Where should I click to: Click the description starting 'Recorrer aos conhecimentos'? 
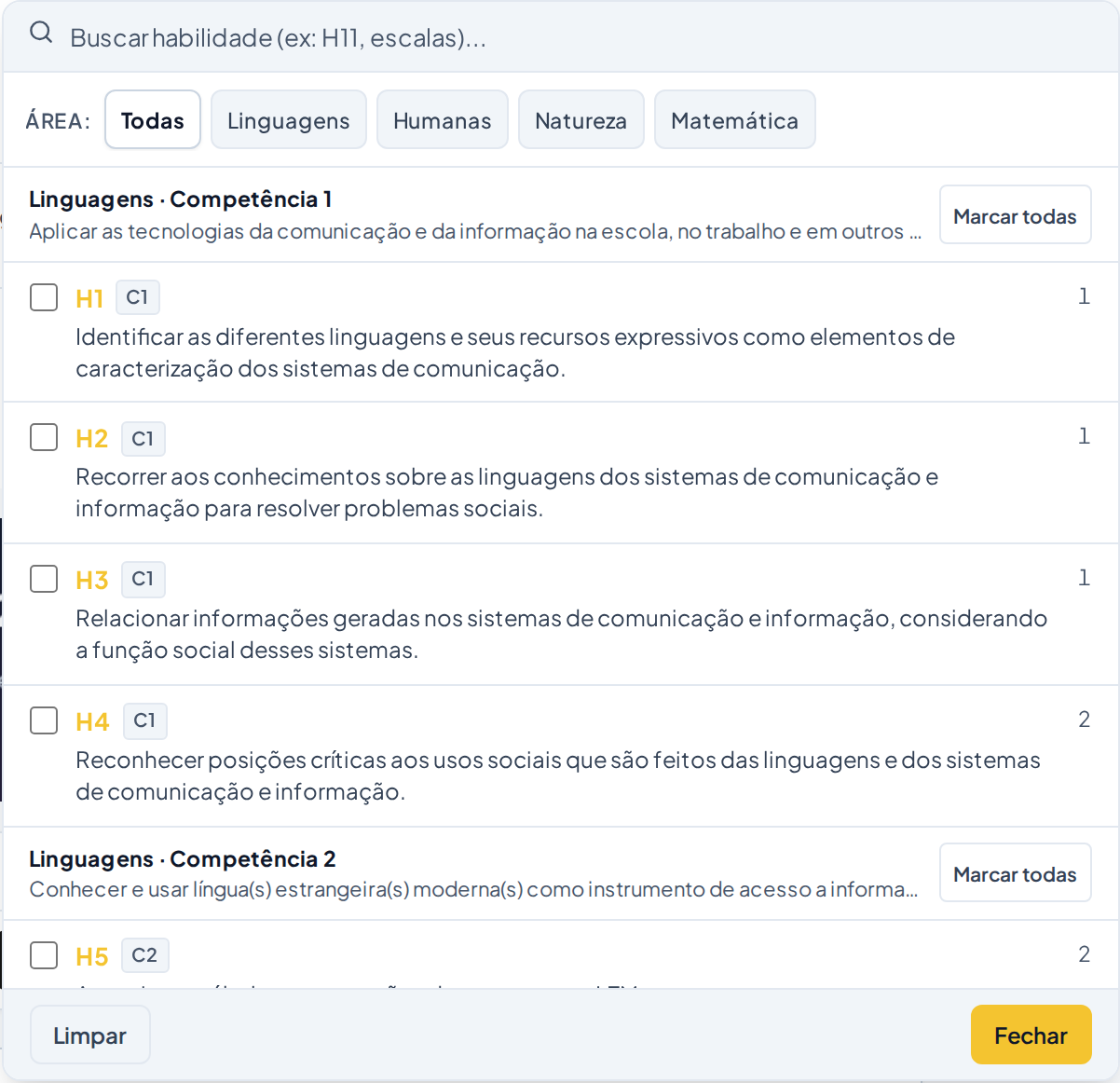pos(507,492)
